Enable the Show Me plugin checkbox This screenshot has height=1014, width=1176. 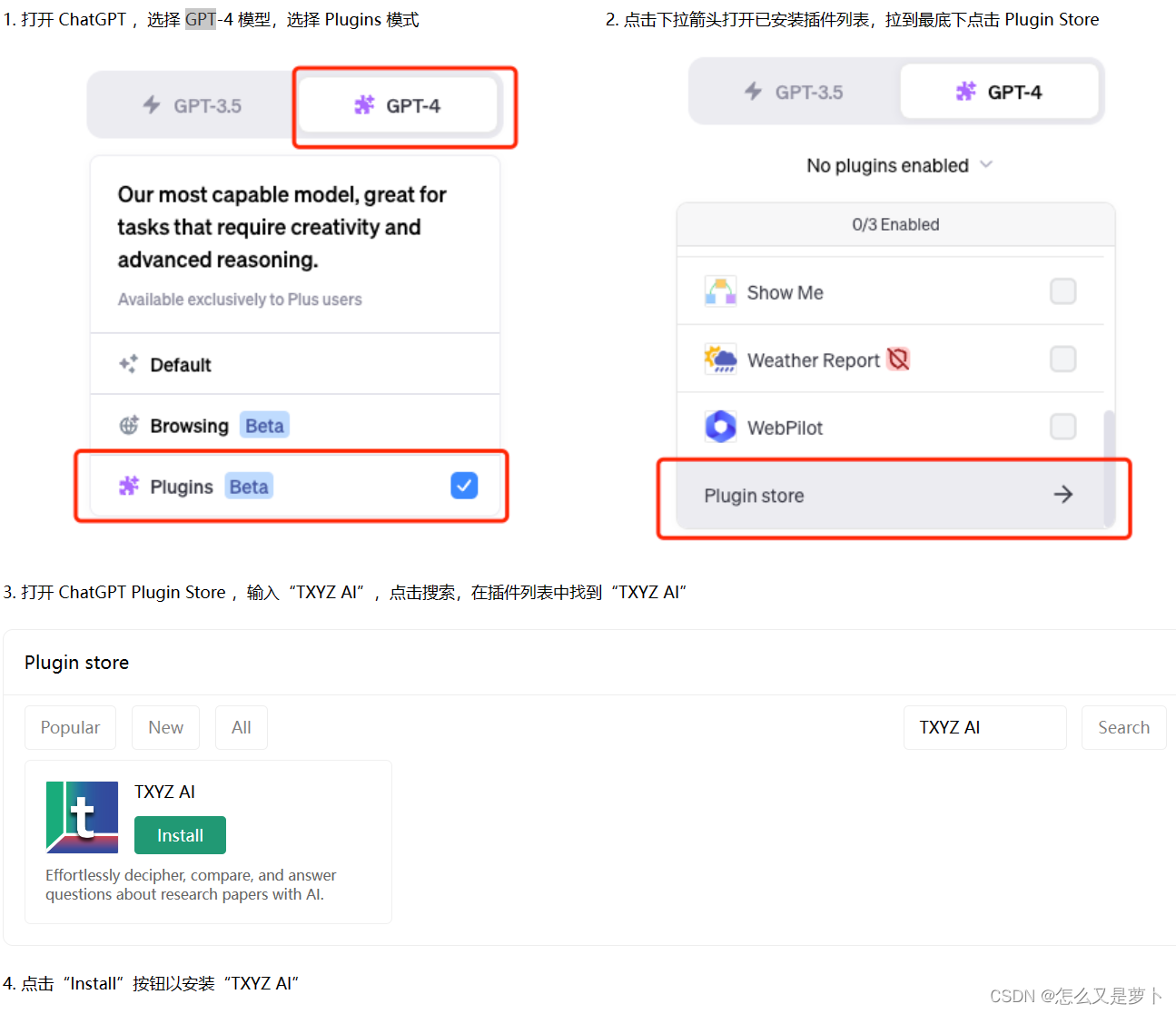click(1062, 291)
